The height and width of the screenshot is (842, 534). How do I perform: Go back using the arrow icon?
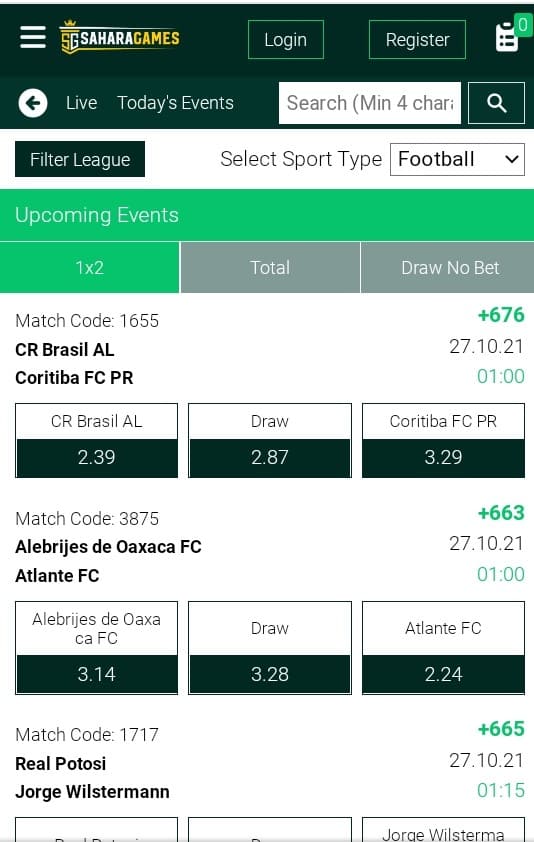pos(33,103)
